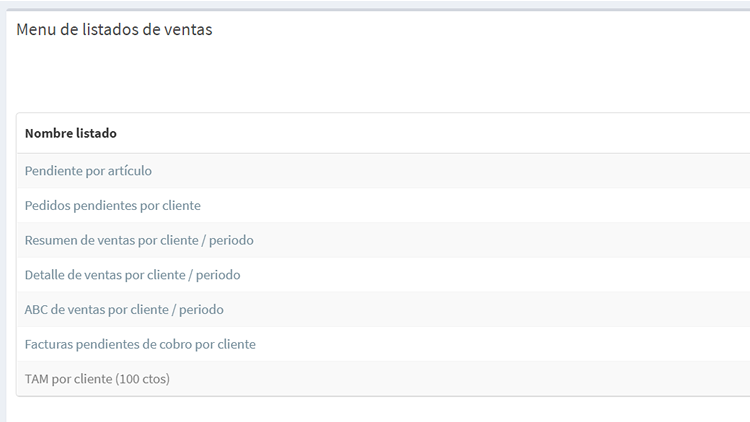
Task: View the sales detail by customer report
Action: [132, 275]
